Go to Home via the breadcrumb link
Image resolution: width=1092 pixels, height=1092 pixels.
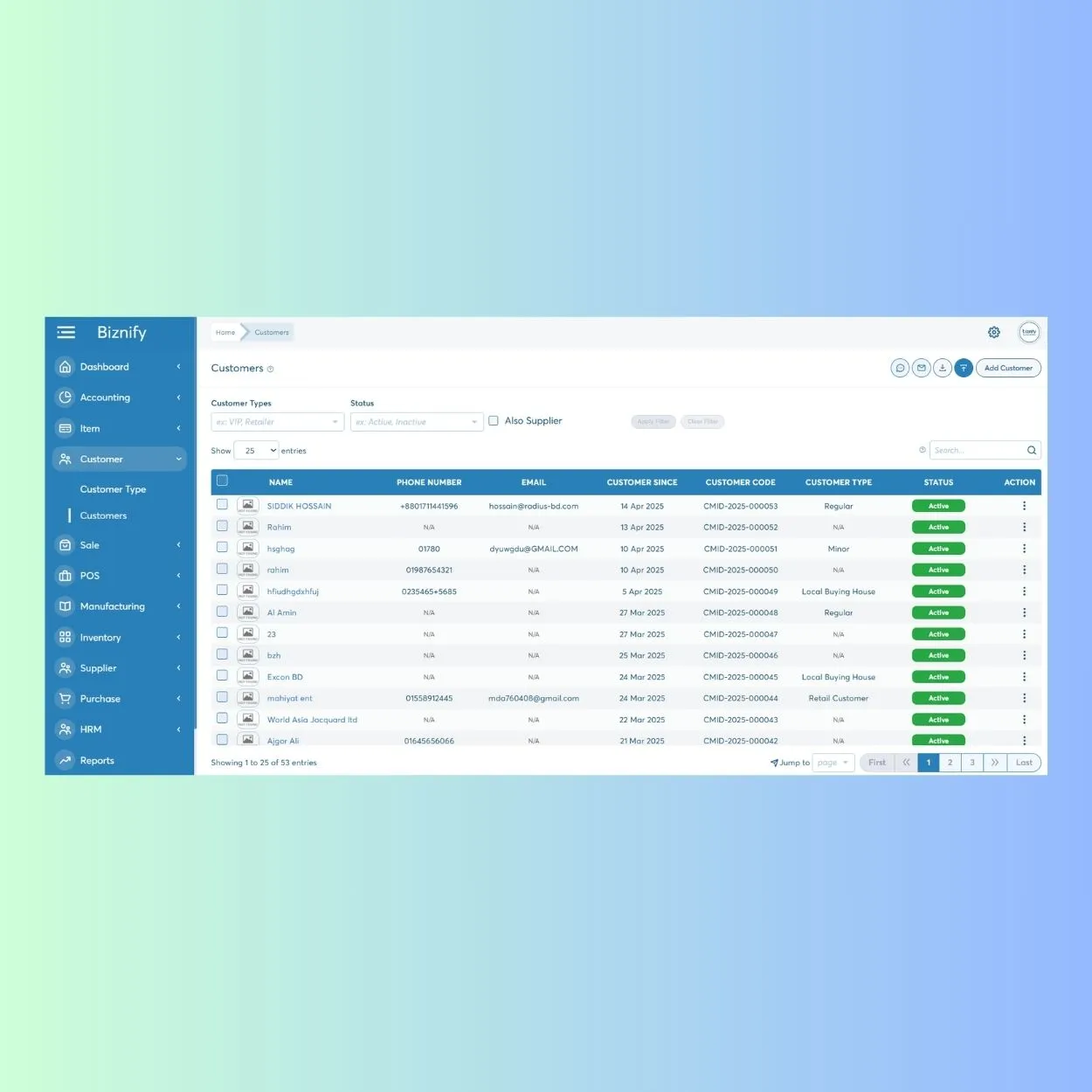pyautogui.click(x=225, y=332)
